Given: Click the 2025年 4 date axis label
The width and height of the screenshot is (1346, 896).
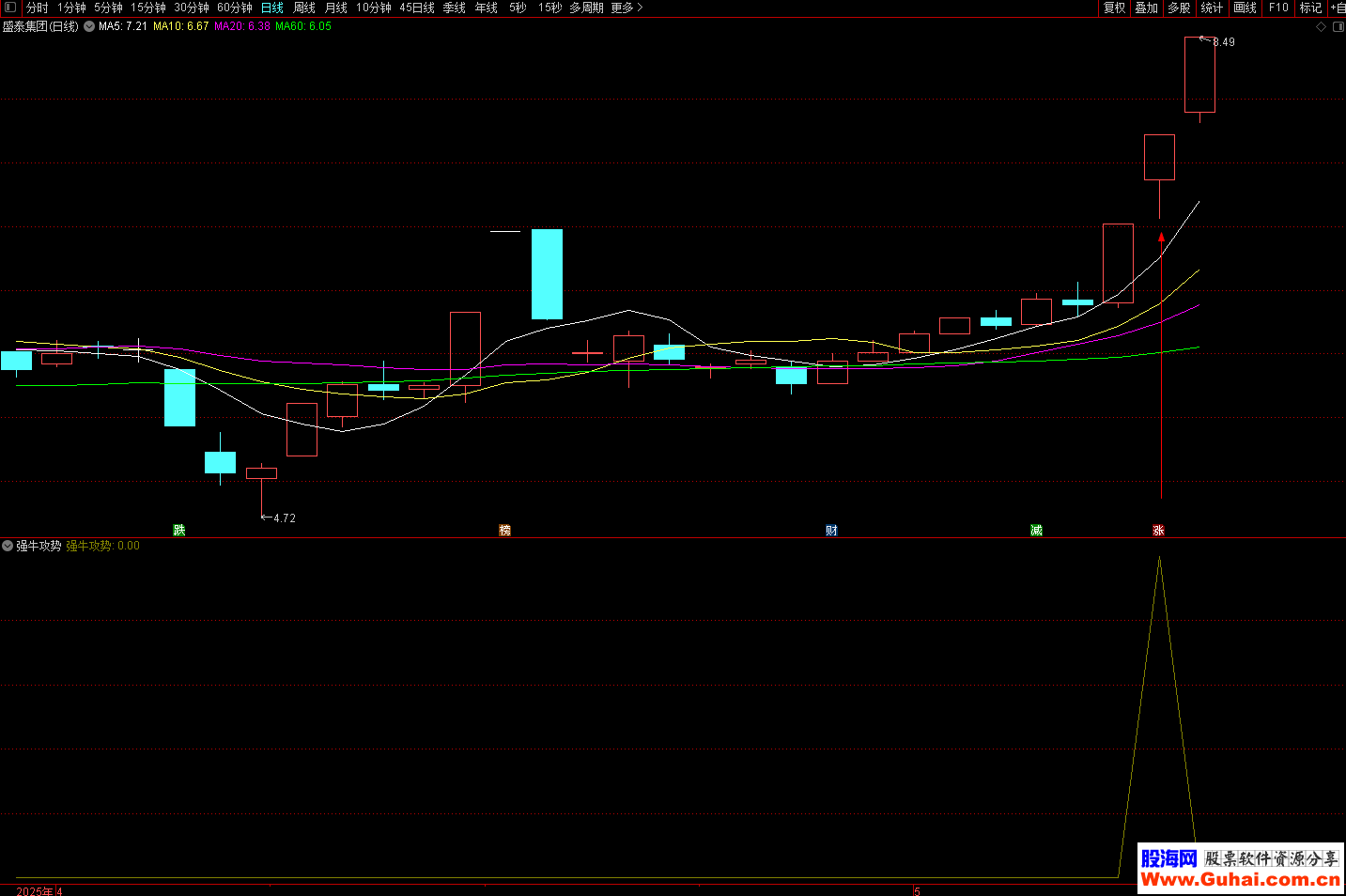Looking at the screenshot, I should pos(39,891).
